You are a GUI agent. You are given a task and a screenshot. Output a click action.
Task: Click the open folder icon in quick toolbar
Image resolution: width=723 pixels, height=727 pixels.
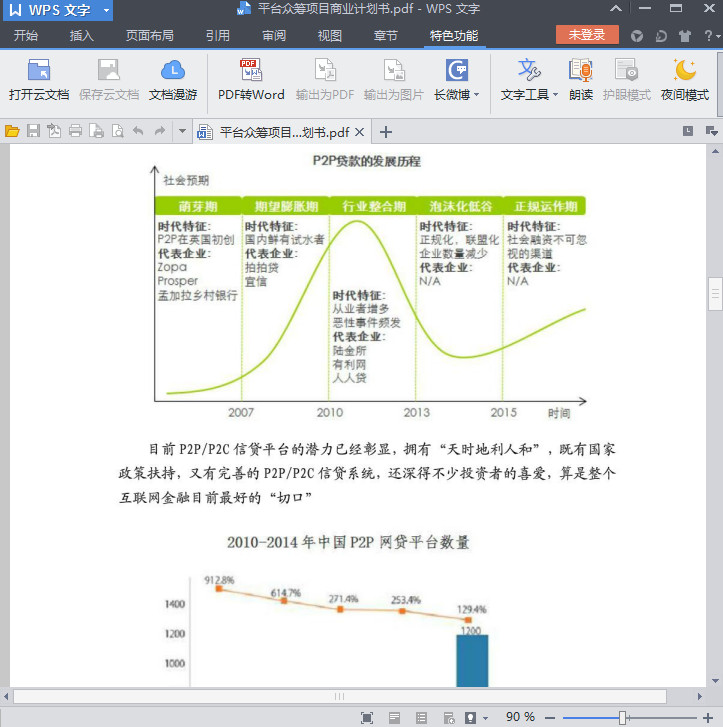(12, 132)
